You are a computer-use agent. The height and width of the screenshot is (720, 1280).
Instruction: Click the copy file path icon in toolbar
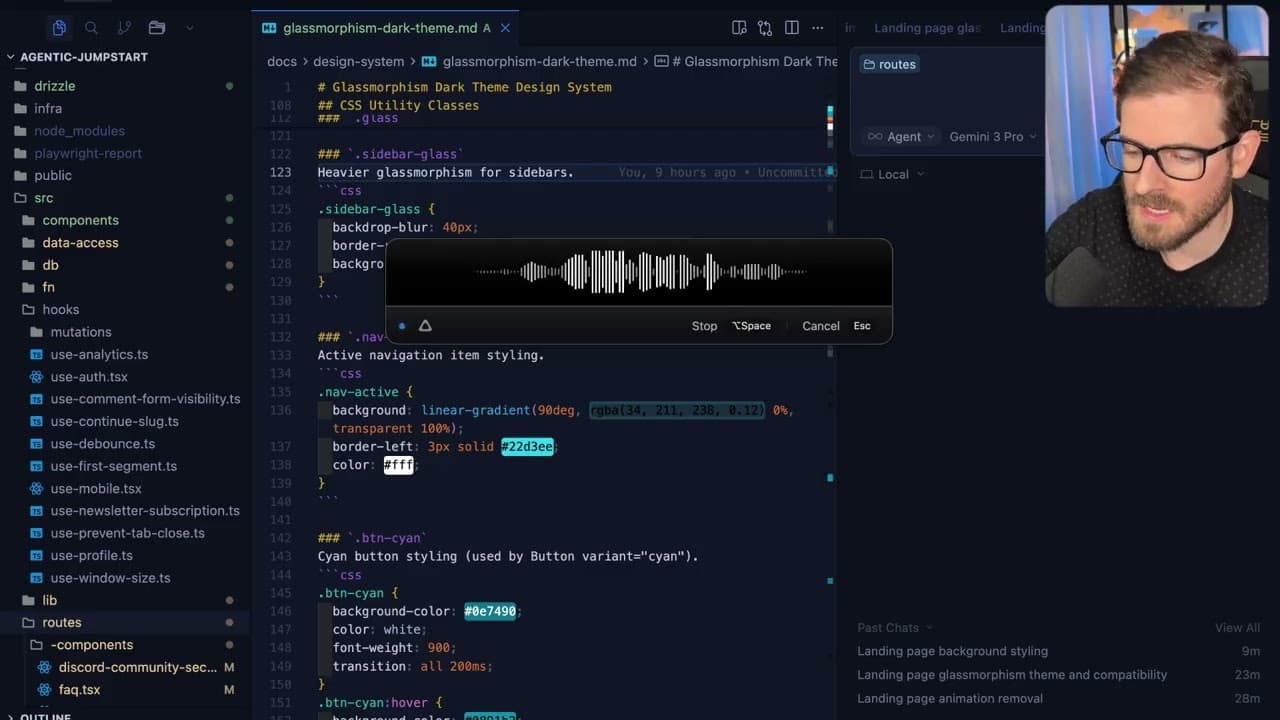pos(738,28)
